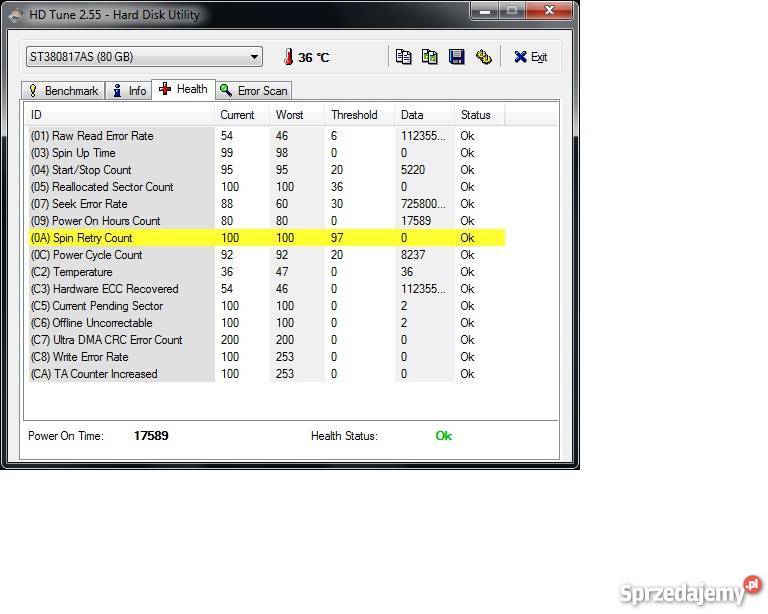Viewport: 768px width, 614px height.
Task: Select the (C3) Hardware ECC Recovered row
Action: point(267,289)
